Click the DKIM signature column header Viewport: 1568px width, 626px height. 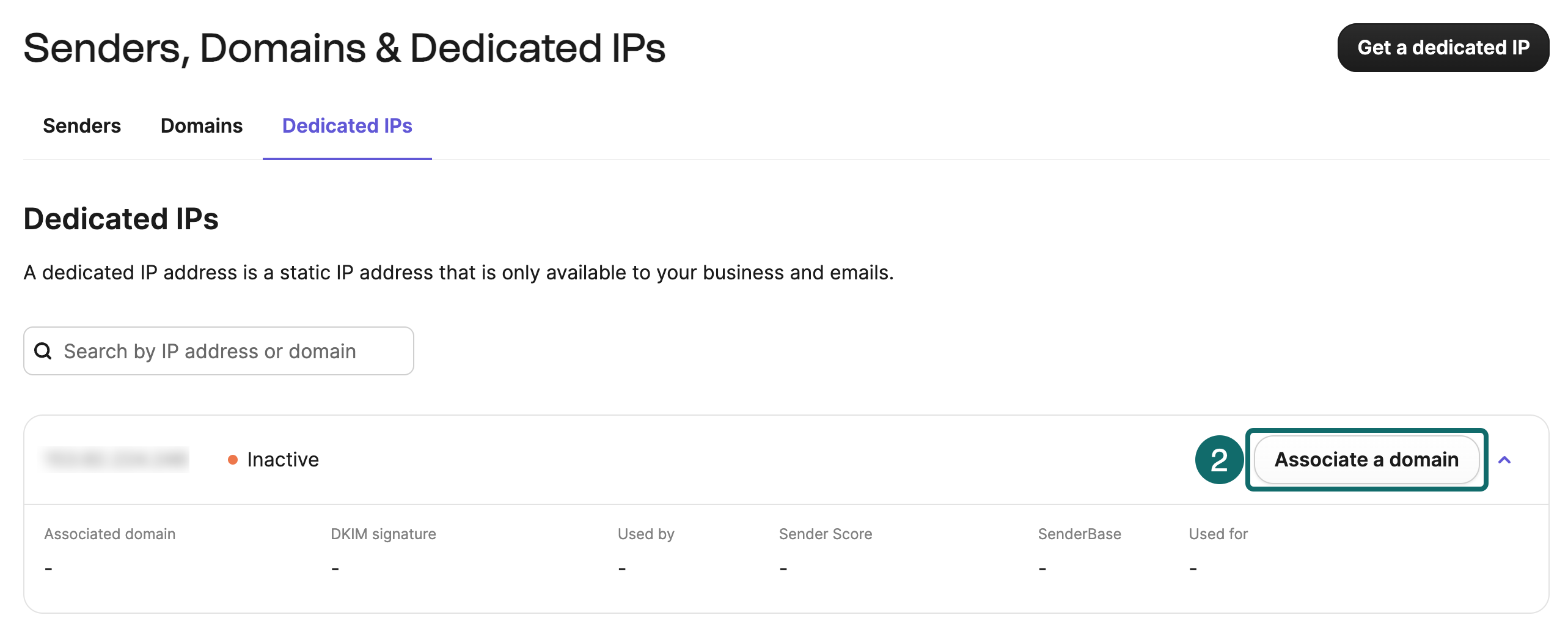(382, 534)
